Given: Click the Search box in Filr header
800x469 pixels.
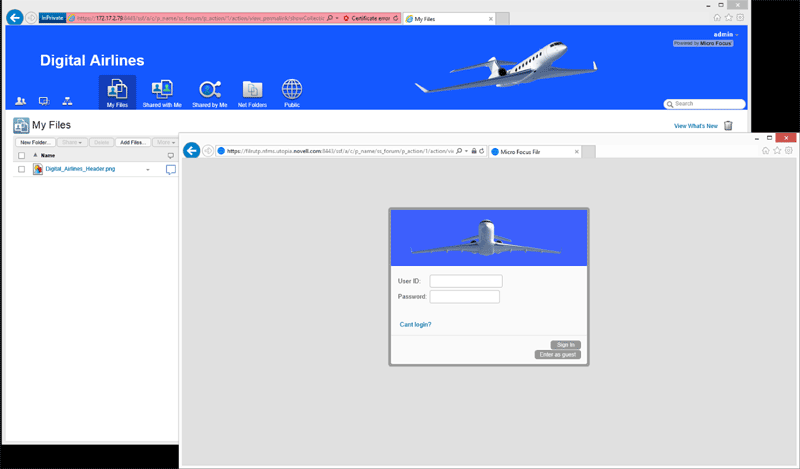Looking at the screenshot, I should [x=705, y=104].
